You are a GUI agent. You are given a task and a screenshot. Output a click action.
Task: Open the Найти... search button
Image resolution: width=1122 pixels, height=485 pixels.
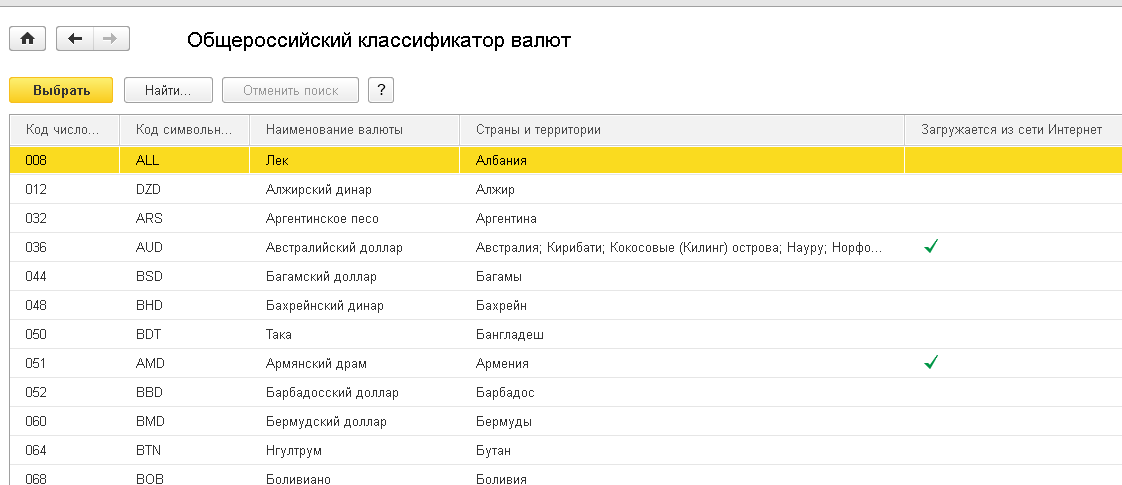168,90
